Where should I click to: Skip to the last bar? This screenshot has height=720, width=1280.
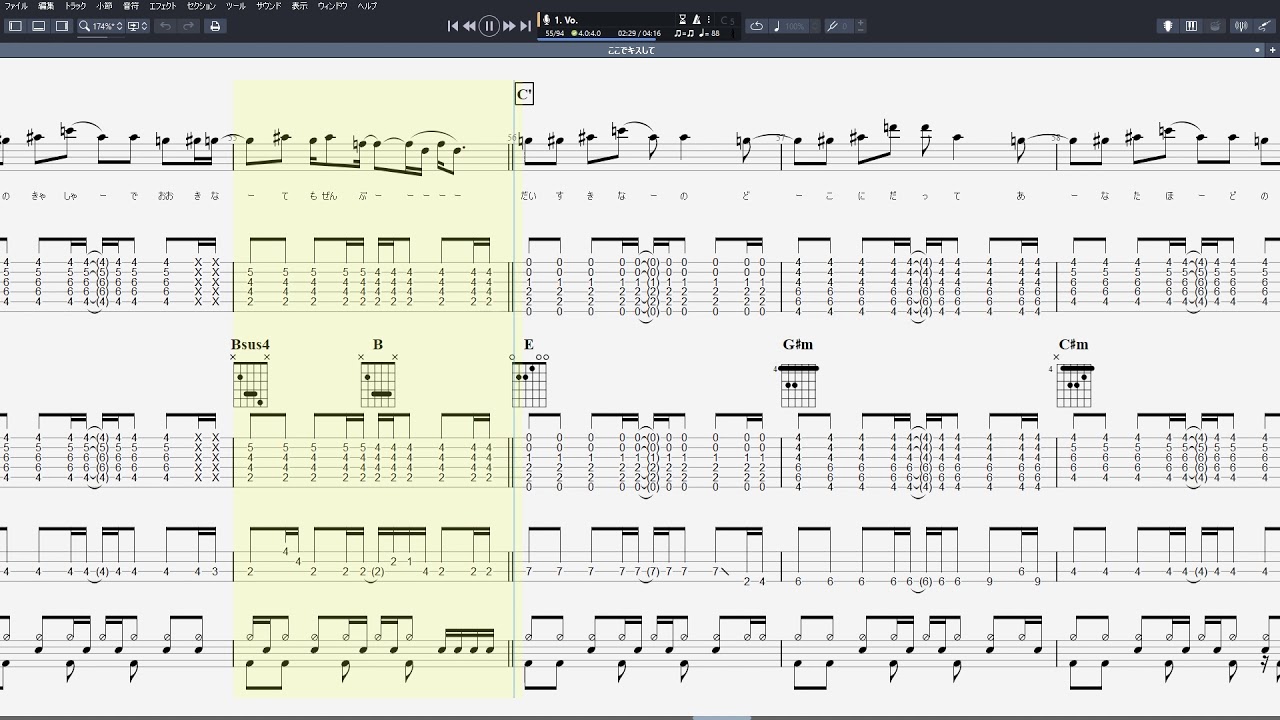point(526,26)
